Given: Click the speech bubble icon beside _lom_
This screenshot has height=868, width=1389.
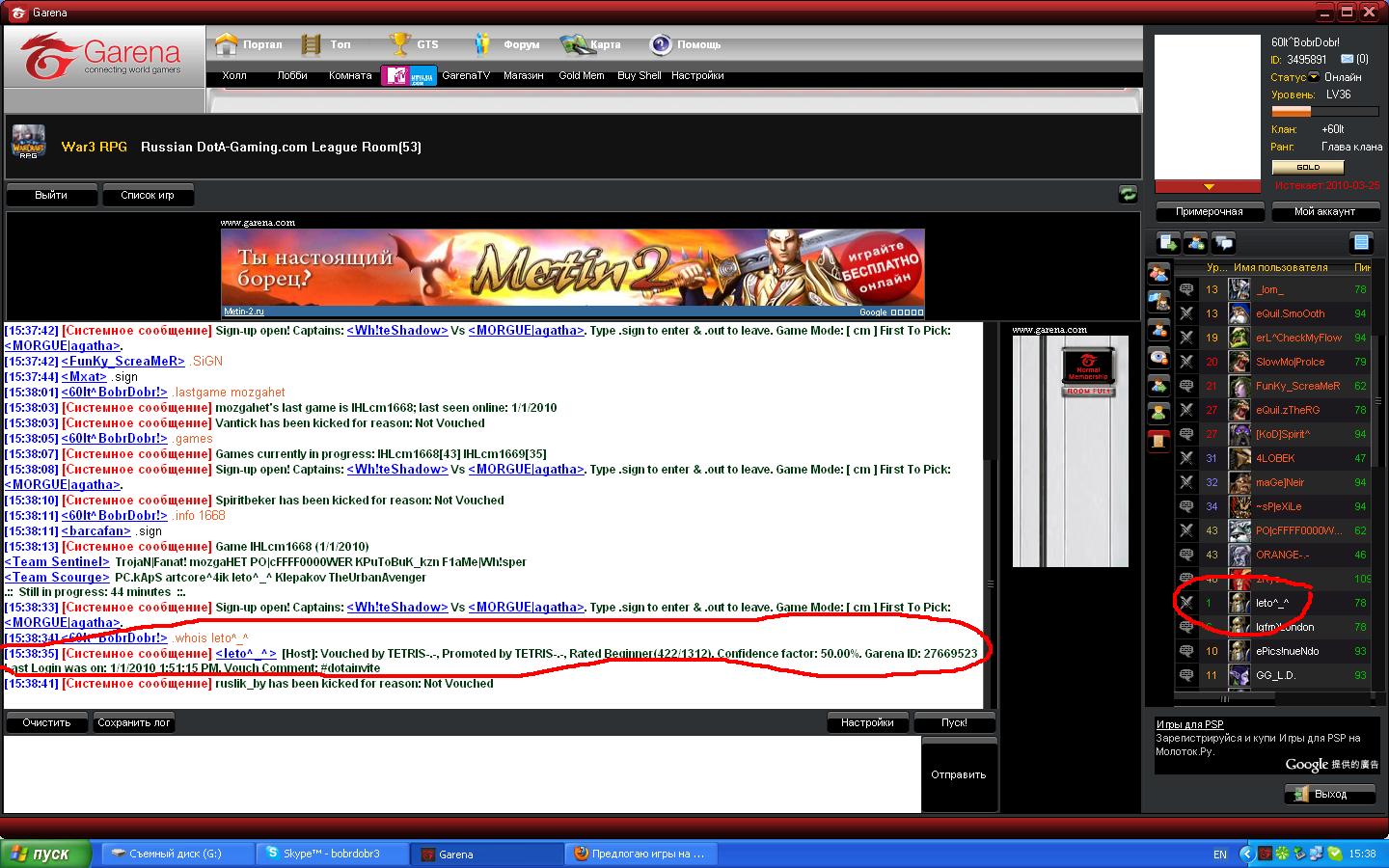Looking at the screenshot, I should point(1186,289).
